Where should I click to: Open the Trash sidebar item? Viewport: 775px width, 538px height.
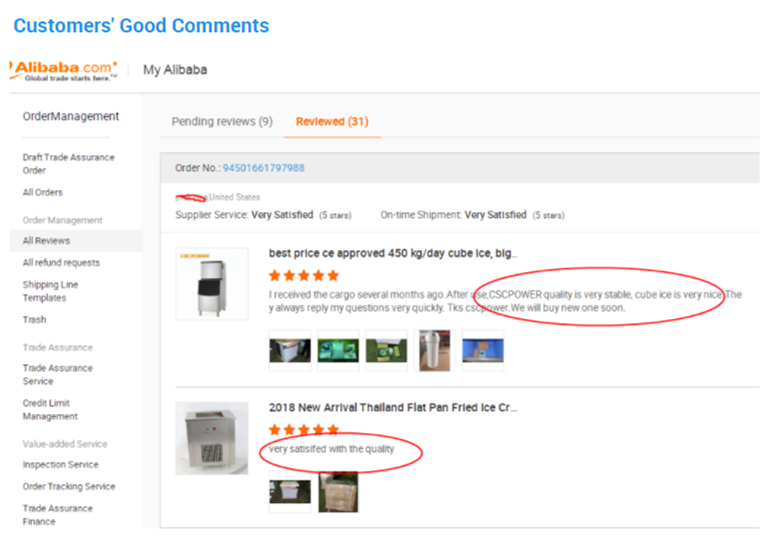click(x=34, y=319)
